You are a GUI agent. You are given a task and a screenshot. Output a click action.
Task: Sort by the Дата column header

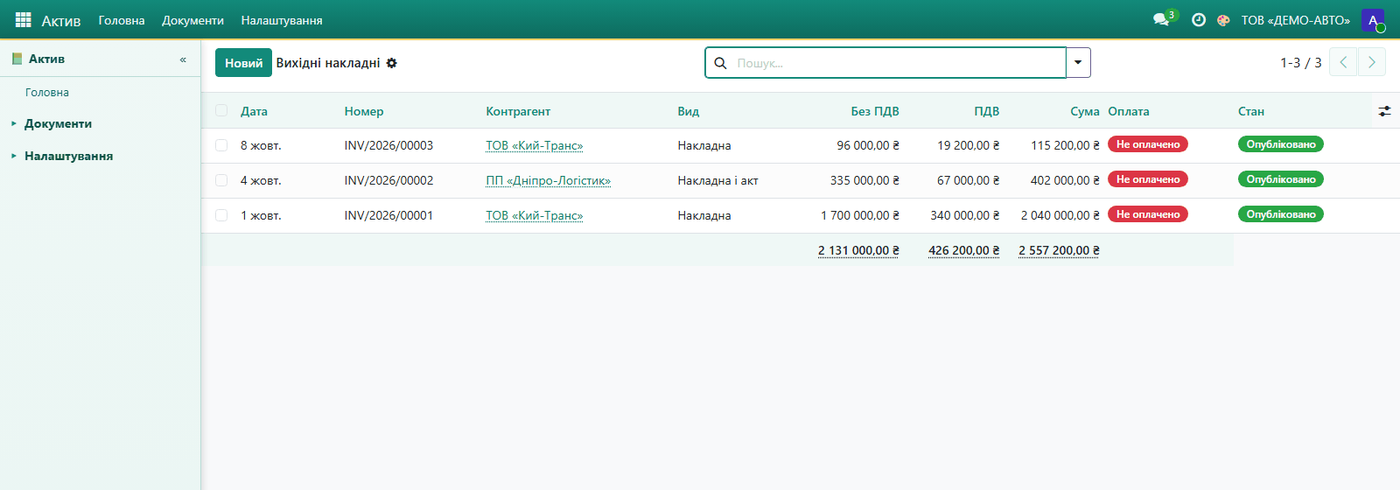(254, 111)
